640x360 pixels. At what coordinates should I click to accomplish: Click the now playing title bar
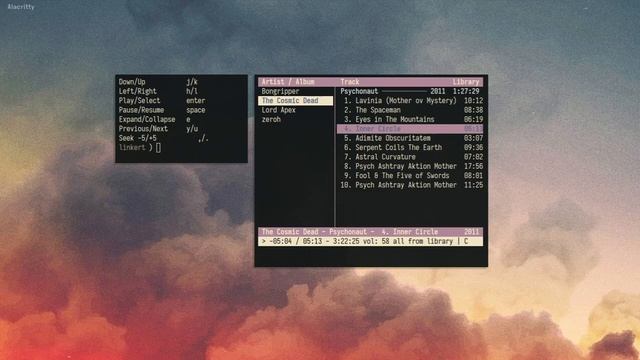(x=370, y=232)
